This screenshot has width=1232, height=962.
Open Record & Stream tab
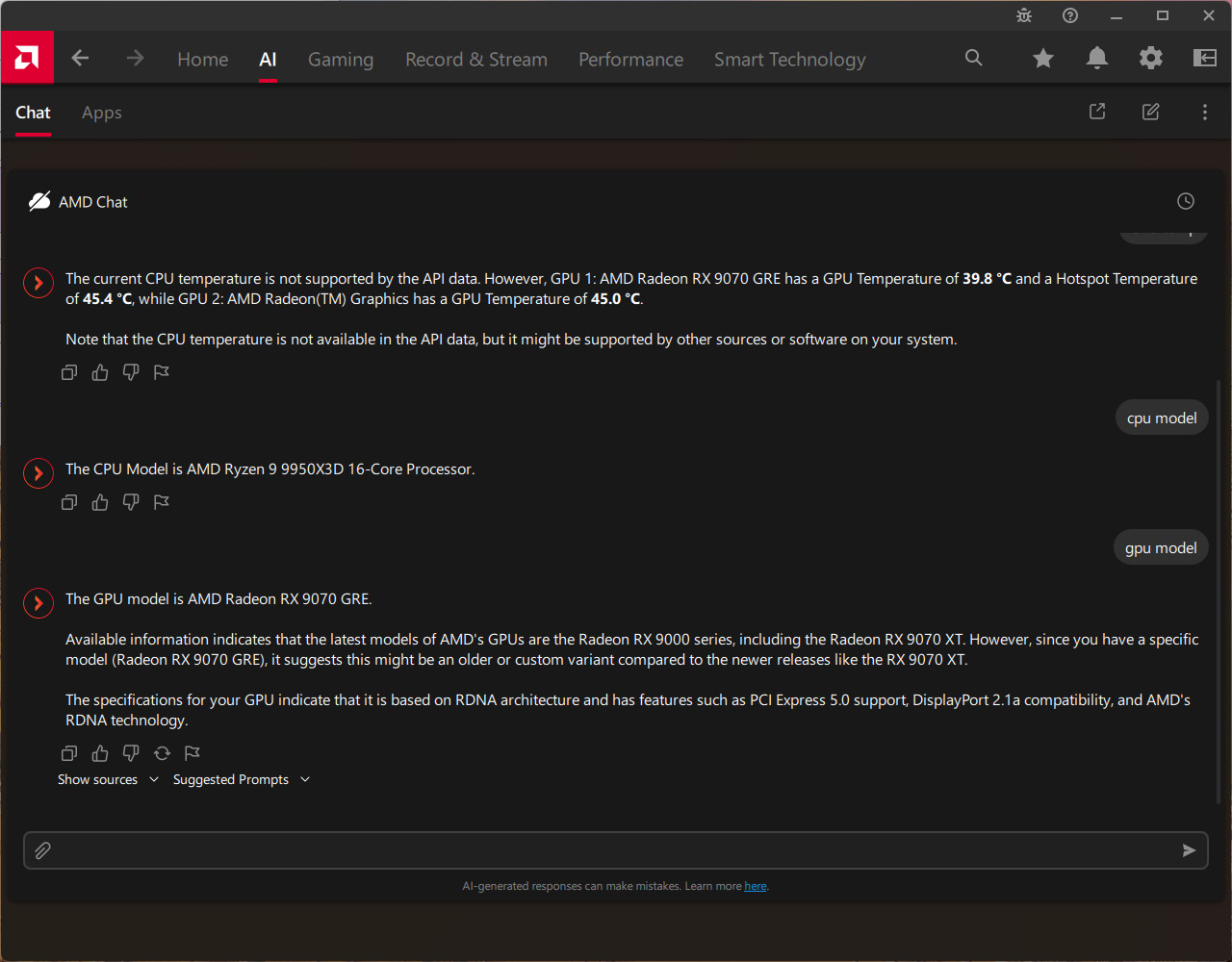[x=476, y=60]
